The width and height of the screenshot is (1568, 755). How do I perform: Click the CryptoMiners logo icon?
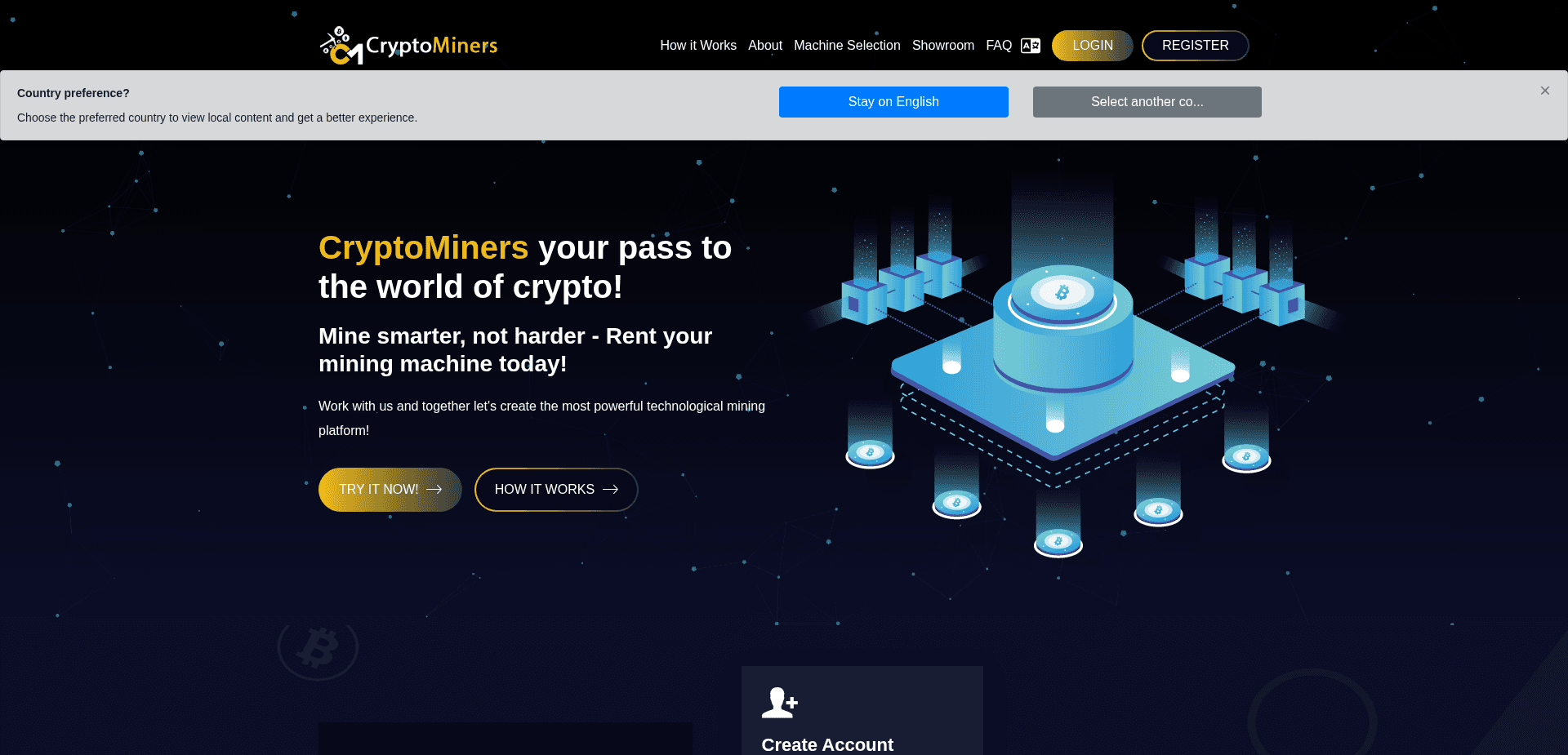pos(341,45)
